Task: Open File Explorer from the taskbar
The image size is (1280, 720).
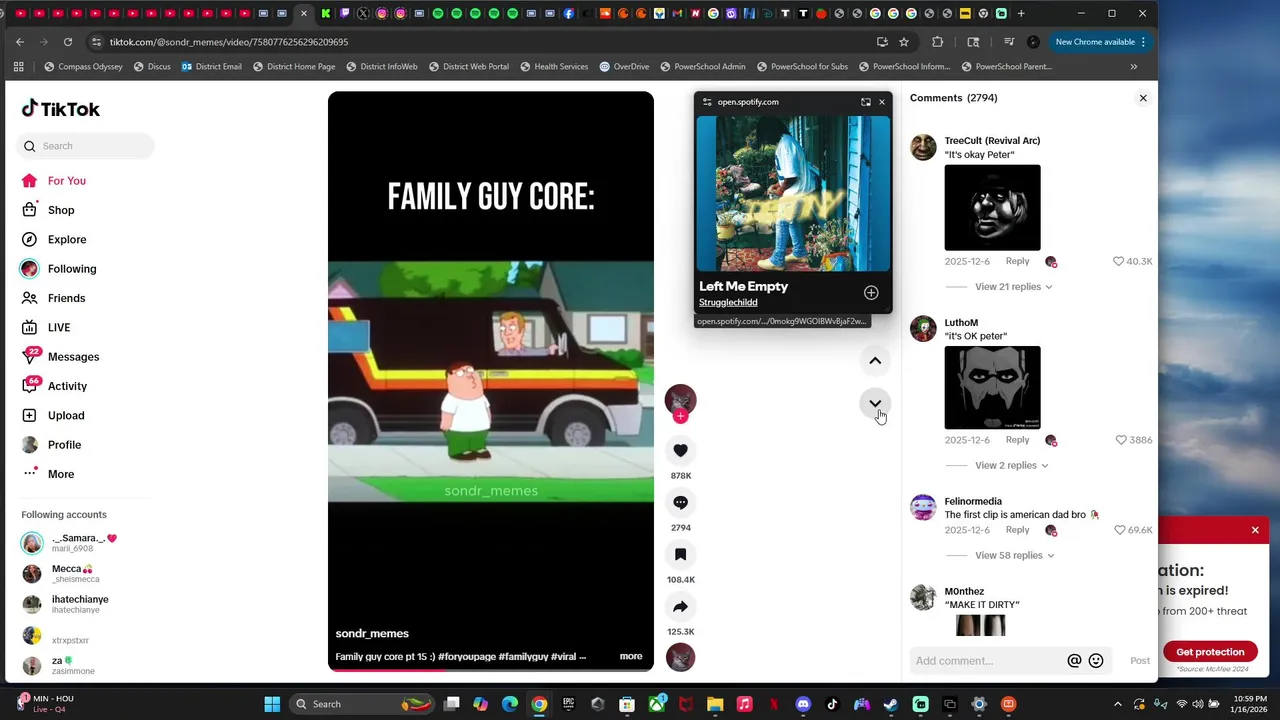Action: pyautogui.click(x=715, y=704)
